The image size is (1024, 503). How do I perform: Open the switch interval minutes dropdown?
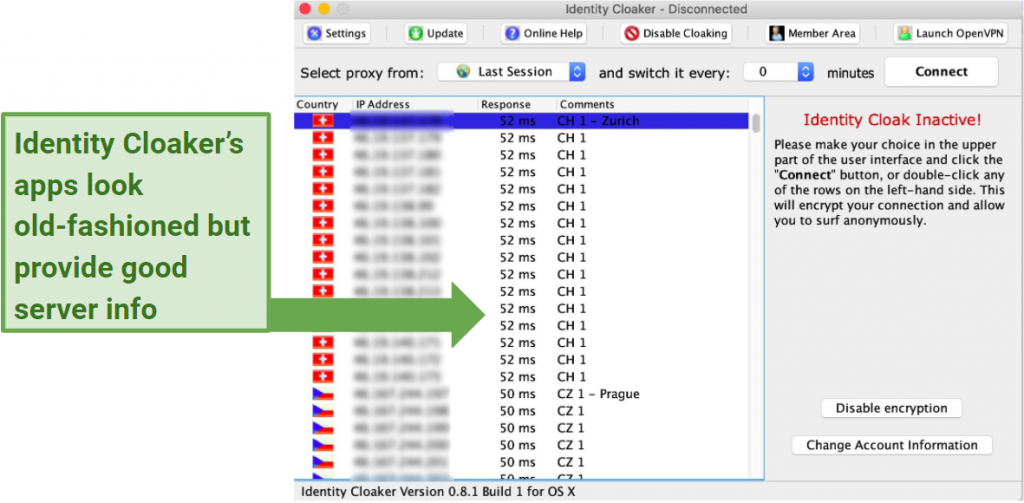pos(778,72)
